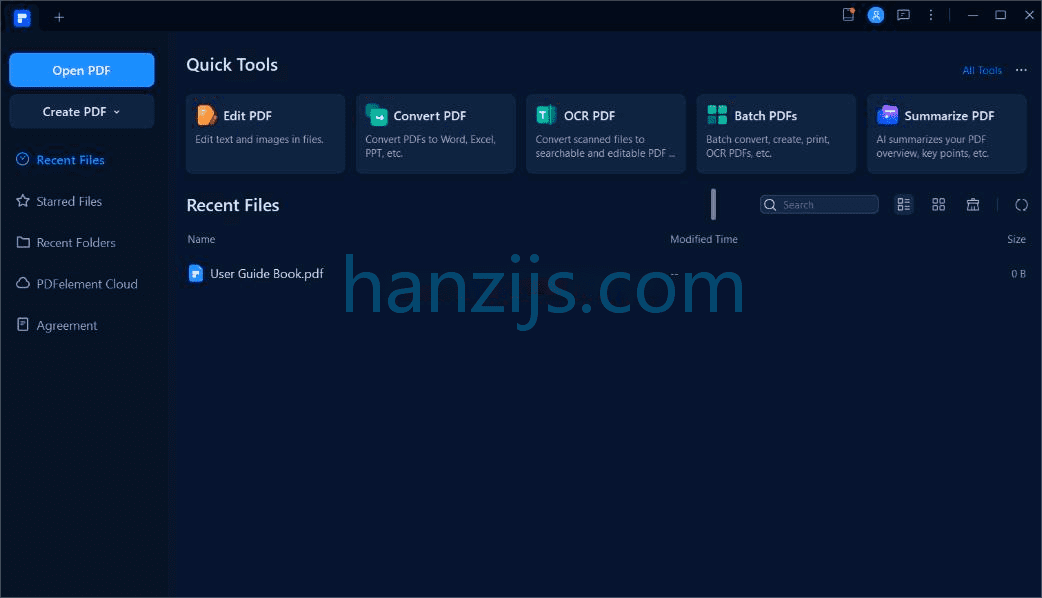Open Quick Tools more options ellipsis
Viewport: 1042px width, 598px height.
1021,70
